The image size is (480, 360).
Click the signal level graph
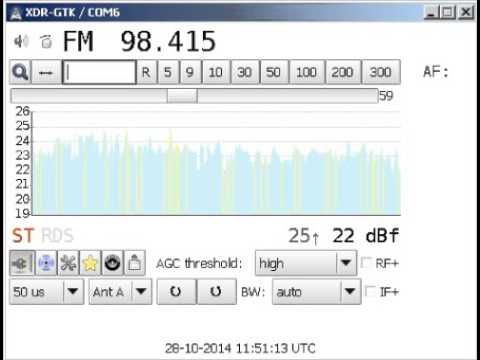(216, 163)
